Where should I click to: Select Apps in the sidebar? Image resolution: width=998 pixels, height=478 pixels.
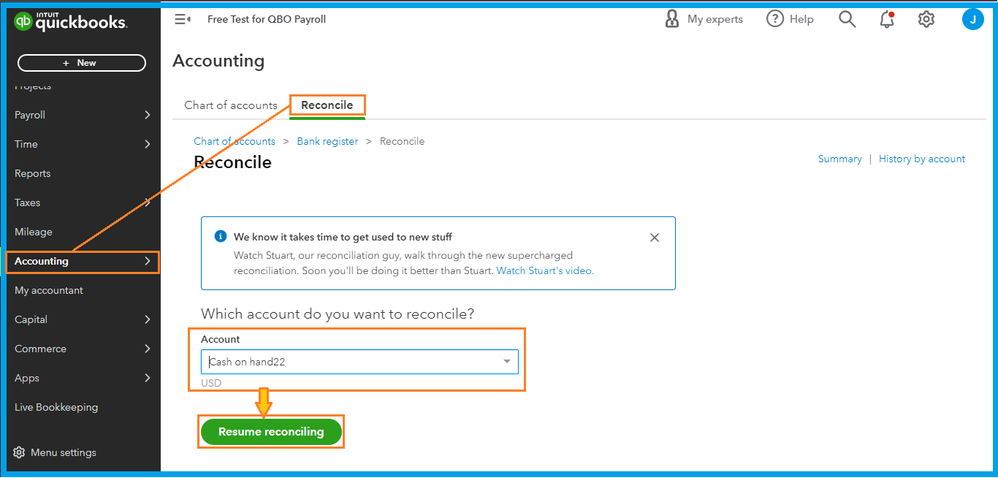click(x=27, y=378)
